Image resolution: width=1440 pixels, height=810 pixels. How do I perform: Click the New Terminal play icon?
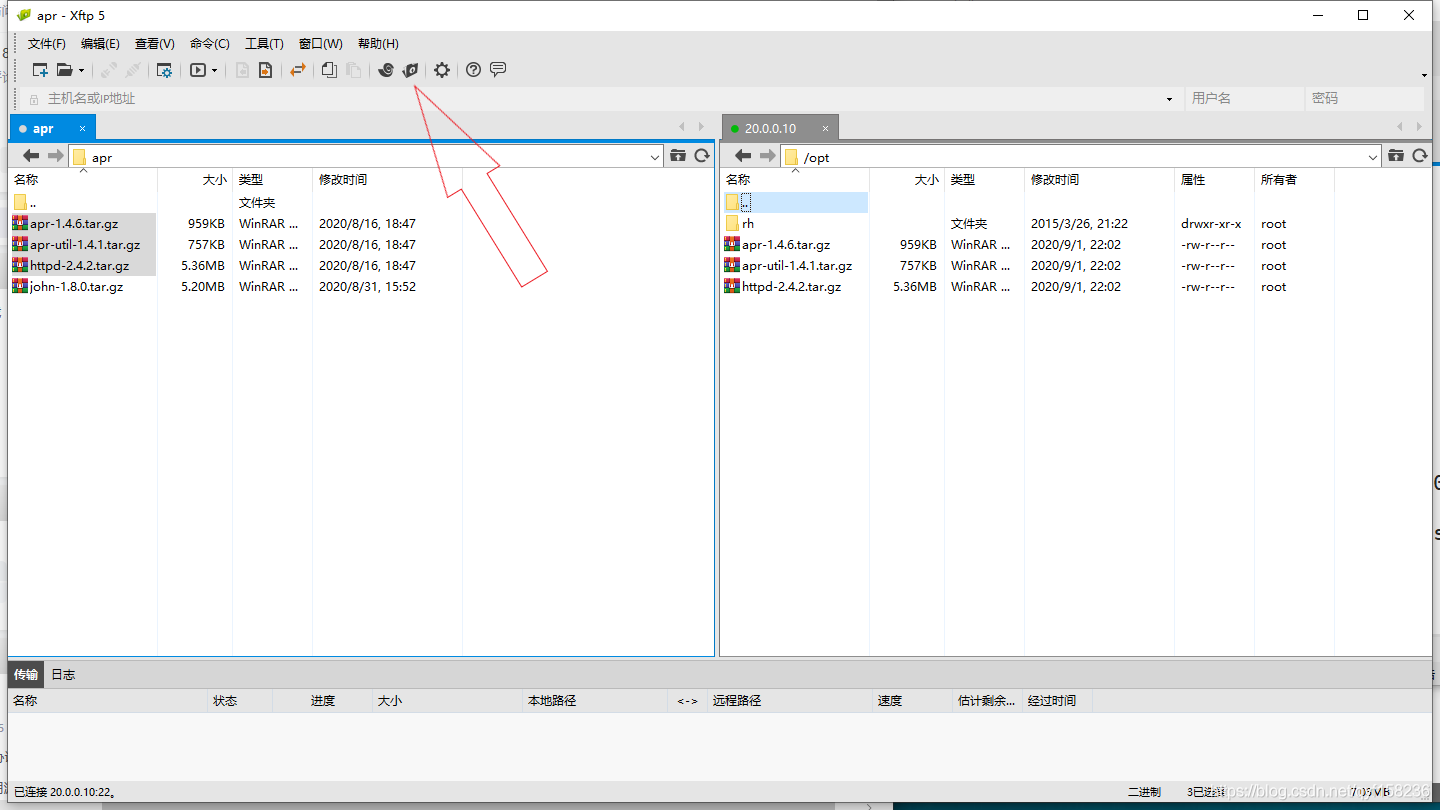(198, 70)
